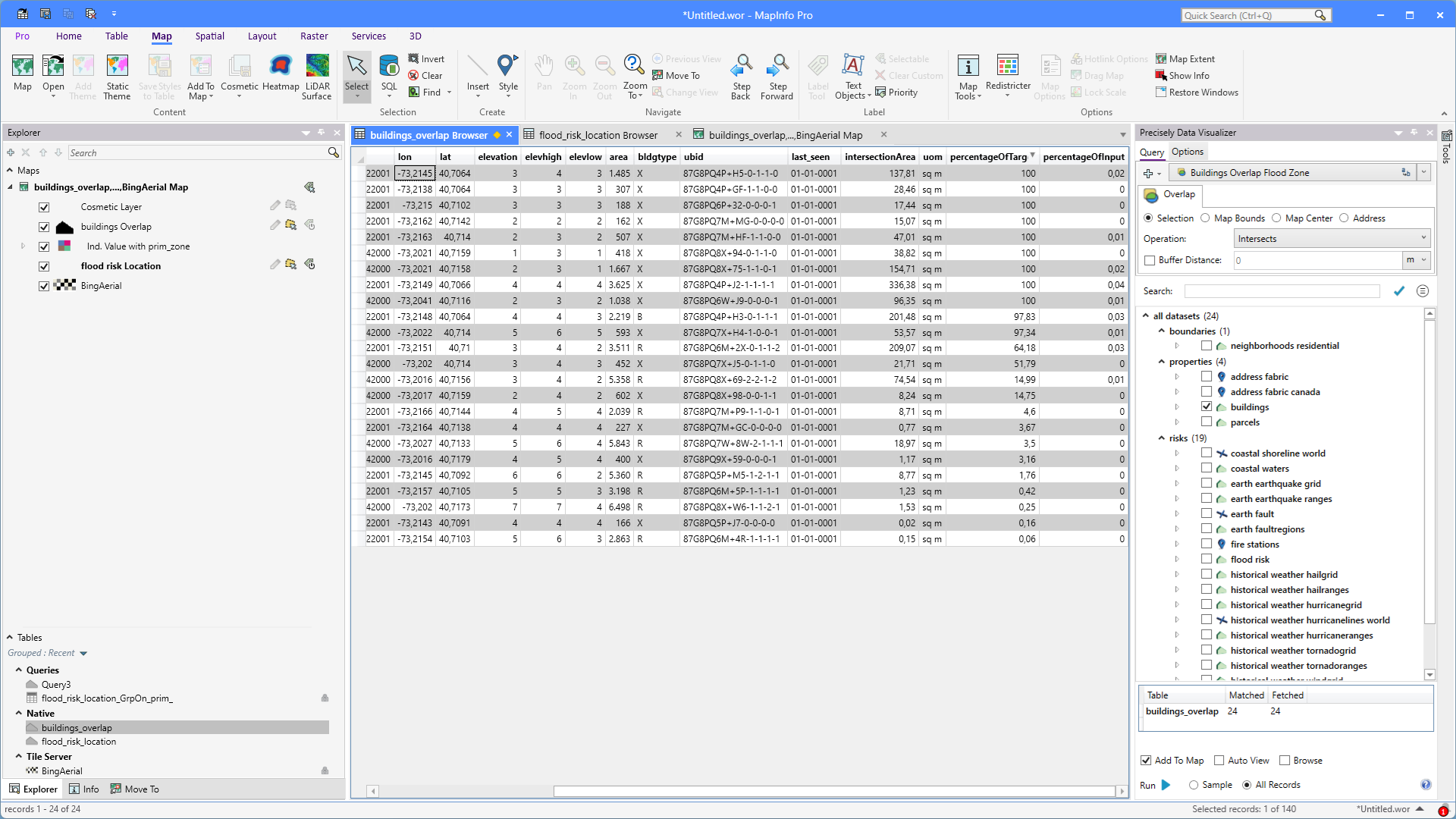Click Step Back navigation icon
The image size is (1456, 819).
point(741,67)
